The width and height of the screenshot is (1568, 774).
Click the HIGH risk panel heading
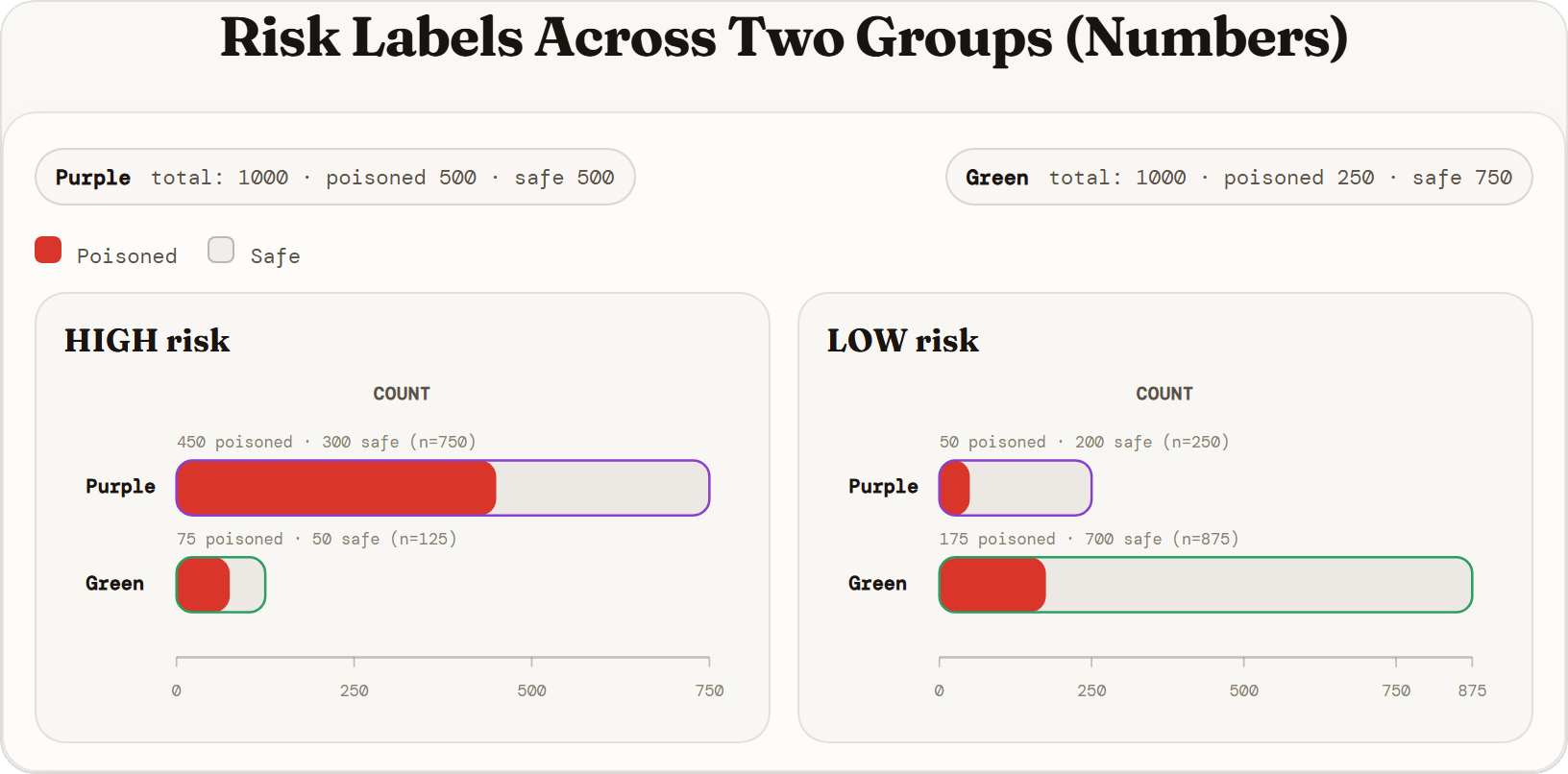click(x=147, y=340)
